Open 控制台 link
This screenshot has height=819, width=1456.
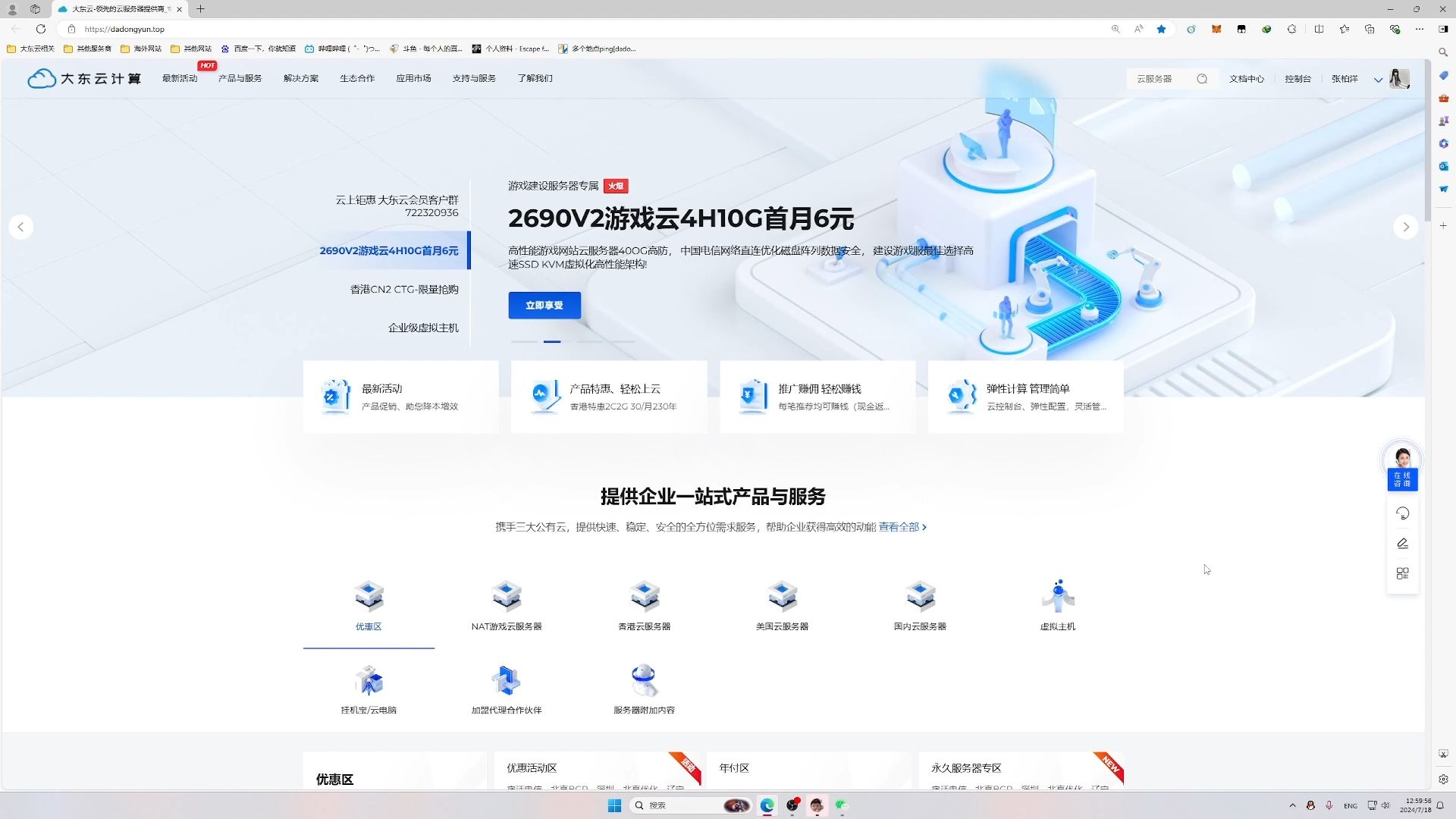tap(1298, 79)
